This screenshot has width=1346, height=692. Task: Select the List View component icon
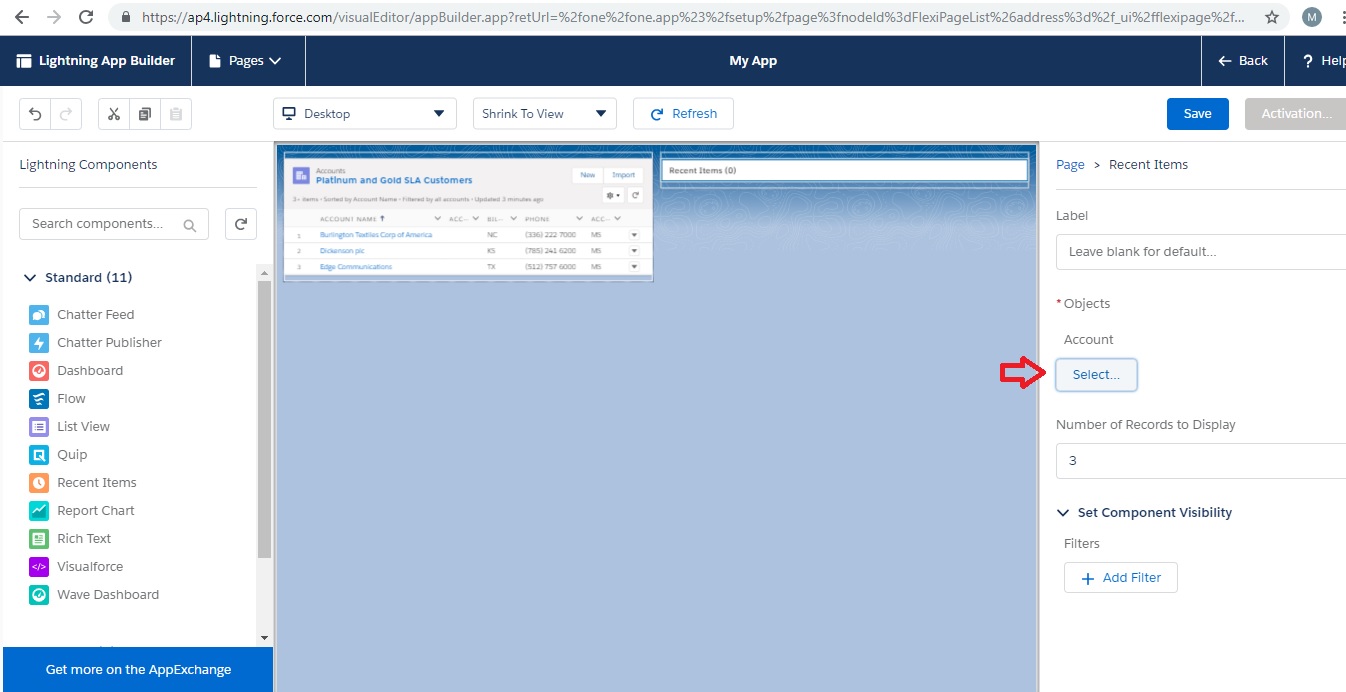39,426
